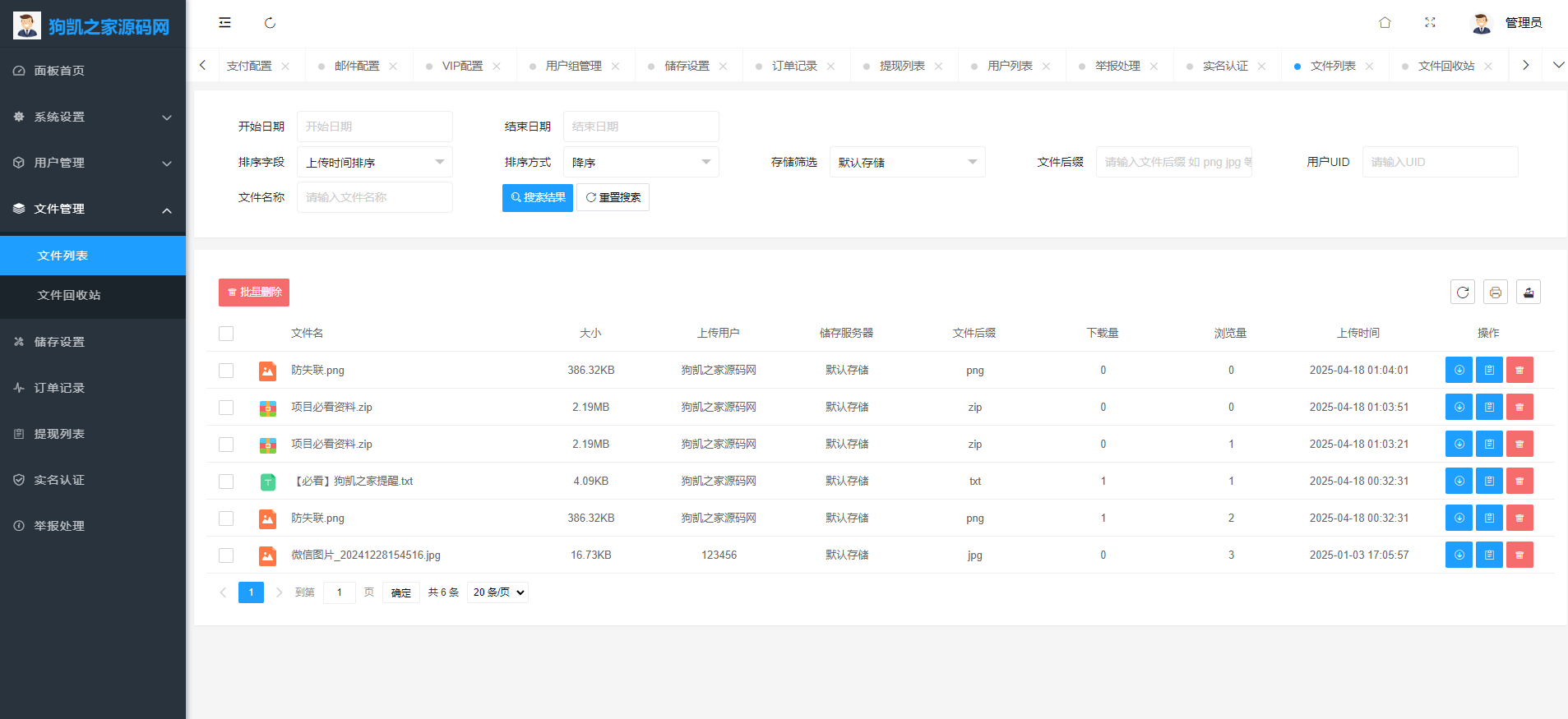This screenshot has width=1568, height=719.
Task: Open the 存储筛选 dropdown showing 默认存储
Action: click(908, 162)
